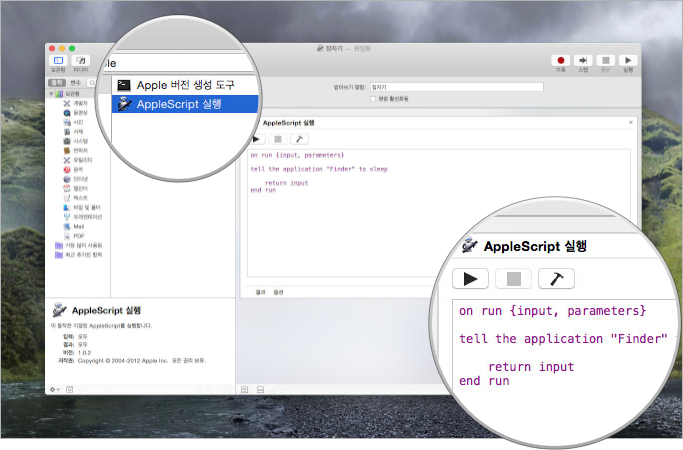This screenshot has width=683, height=450.
Task: Click the 'tell the application "Finder" to sleep' line
Action: (x=319, y=169)
